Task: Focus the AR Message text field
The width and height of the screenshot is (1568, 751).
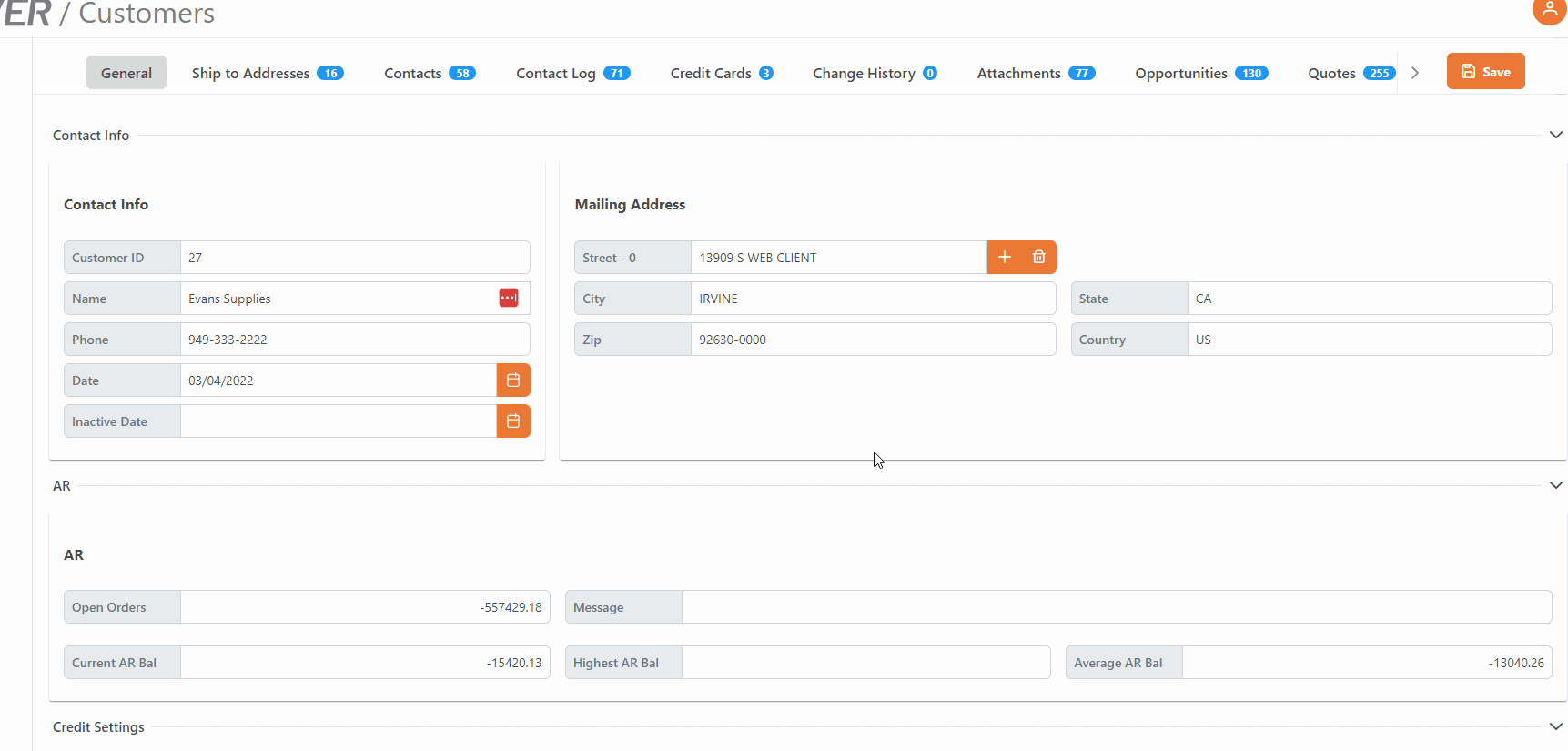Action: (x=1116, y=607)
